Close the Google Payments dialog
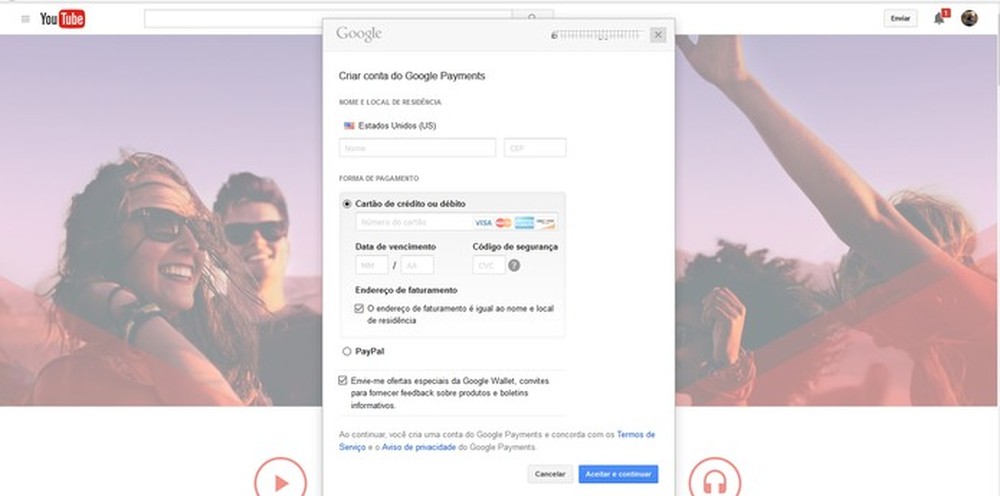1000x496 pixels. pos(658,34)
